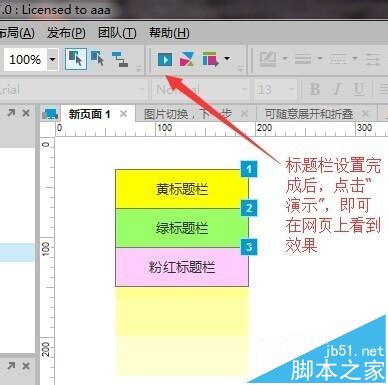Open the 帮助(H) menu

click(x=169, y=33)
